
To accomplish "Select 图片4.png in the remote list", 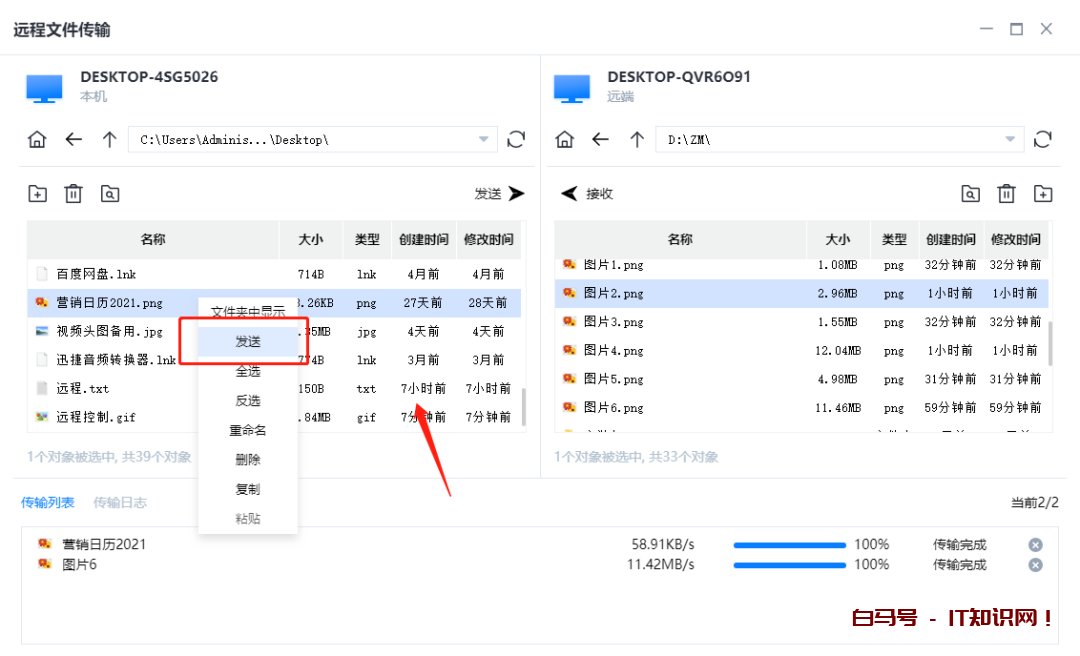I will (x=614, y=351).
